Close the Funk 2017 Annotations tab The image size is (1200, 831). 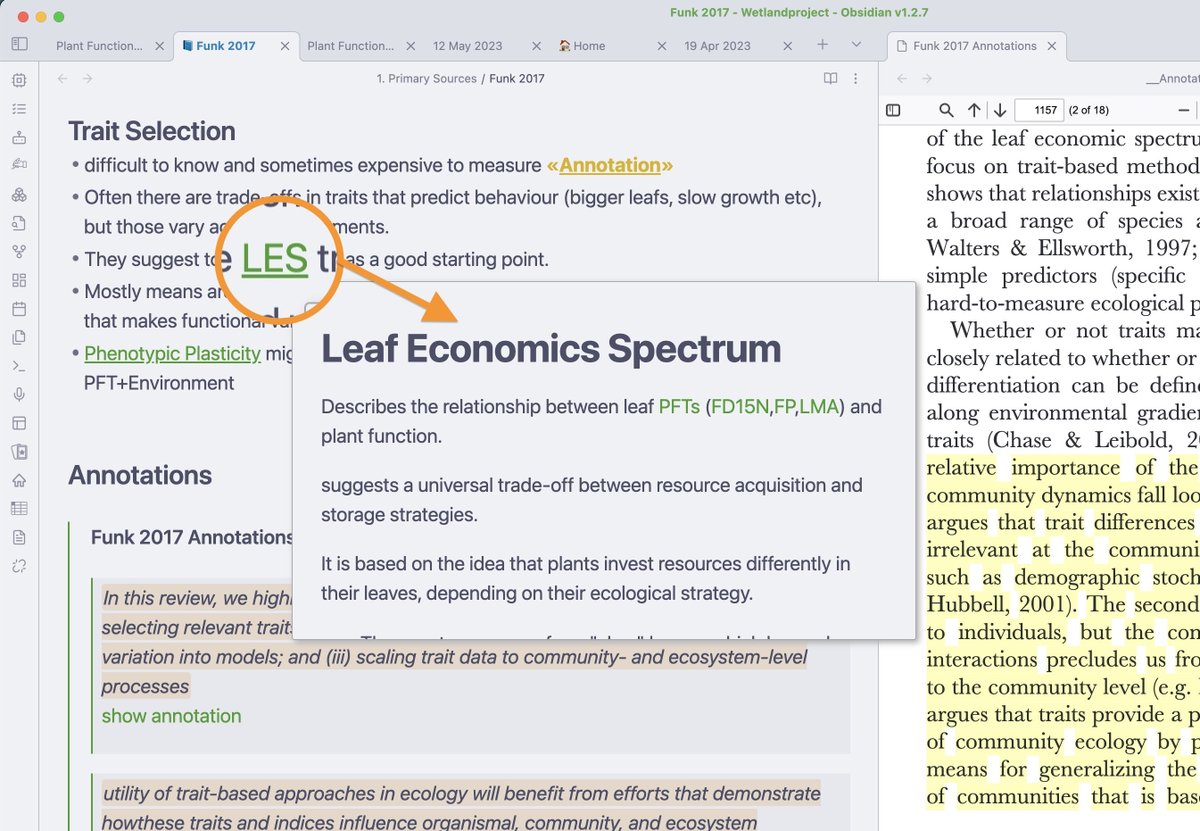coord(1052,46)
